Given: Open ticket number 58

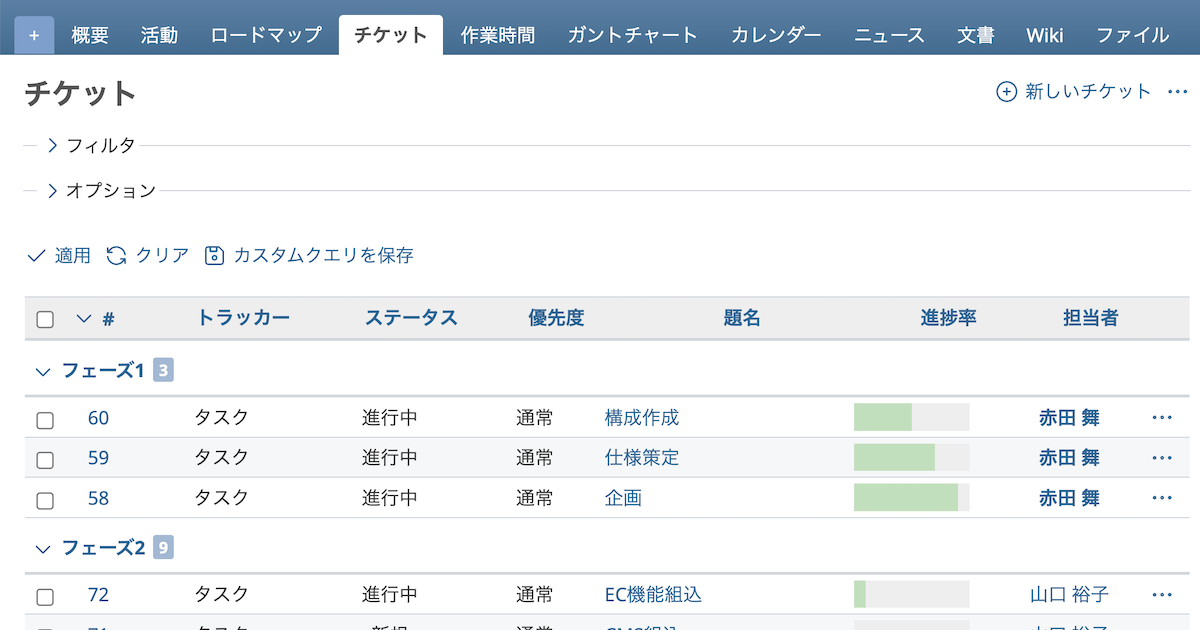Looking at the screenshot, I should pos(98,498).
